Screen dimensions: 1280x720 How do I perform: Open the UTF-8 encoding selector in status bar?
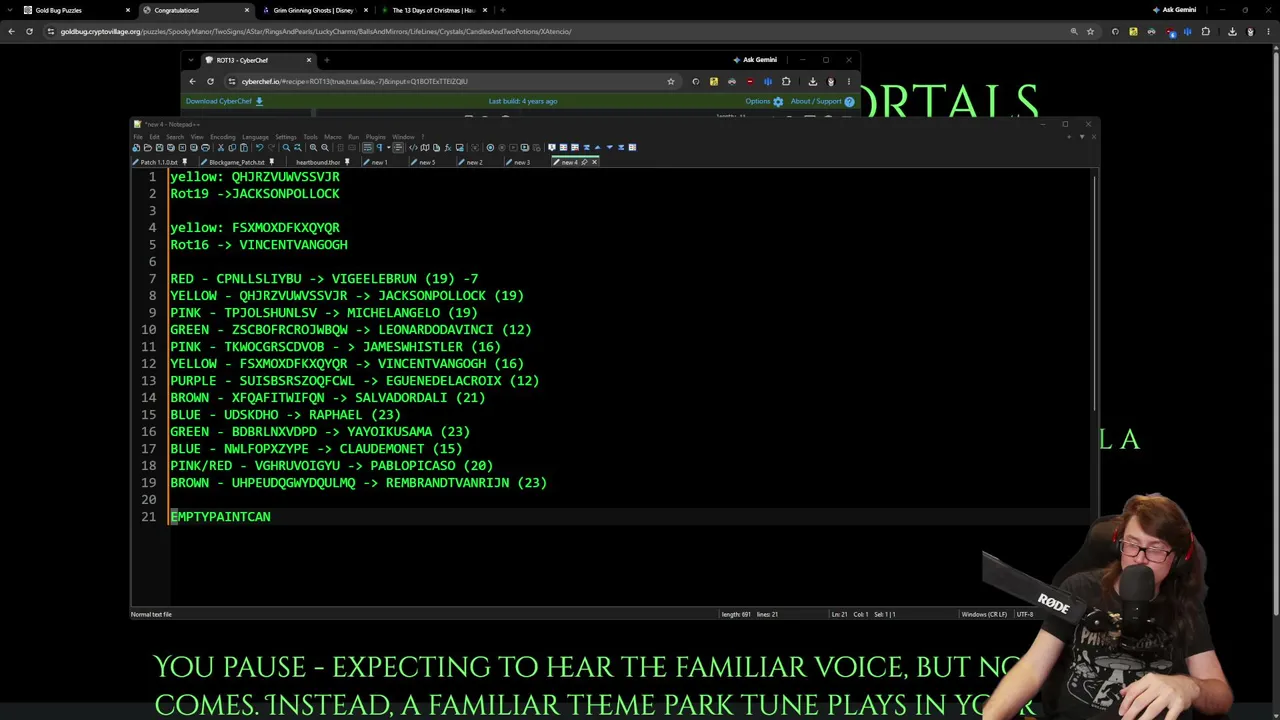[1025, 614]
